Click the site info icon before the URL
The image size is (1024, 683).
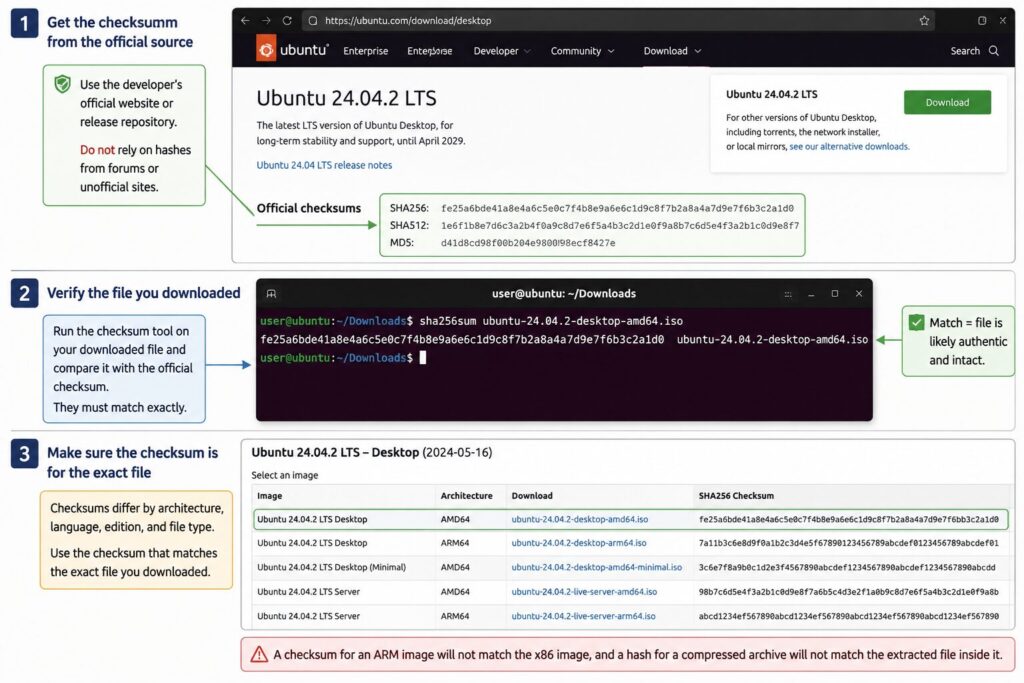coord(313,20)
